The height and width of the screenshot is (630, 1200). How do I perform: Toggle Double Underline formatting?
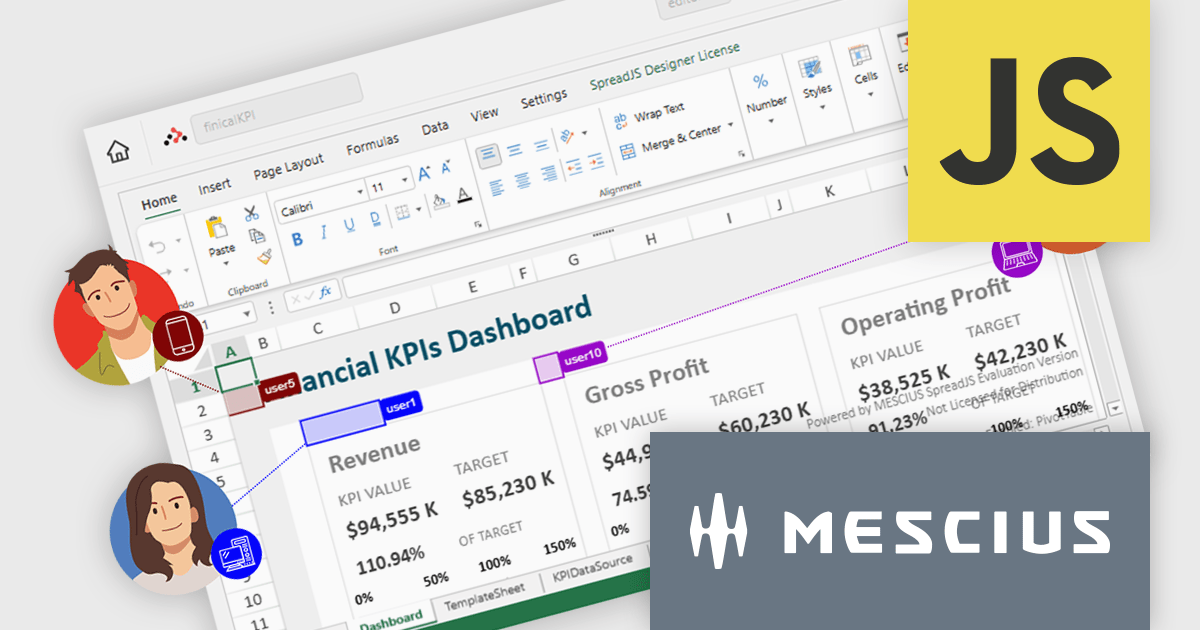(374, 218)
